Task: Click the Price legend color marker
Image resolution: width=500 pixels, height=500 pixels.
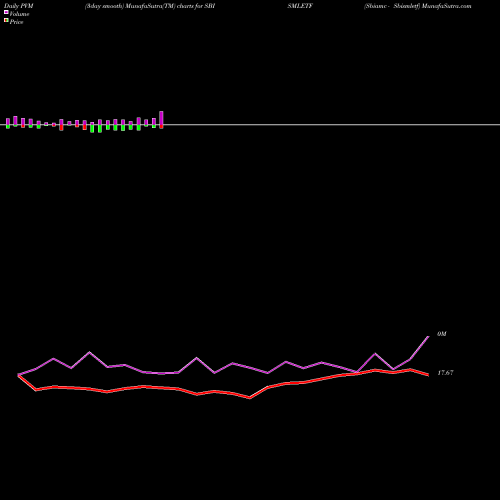Action: [6, 20]
